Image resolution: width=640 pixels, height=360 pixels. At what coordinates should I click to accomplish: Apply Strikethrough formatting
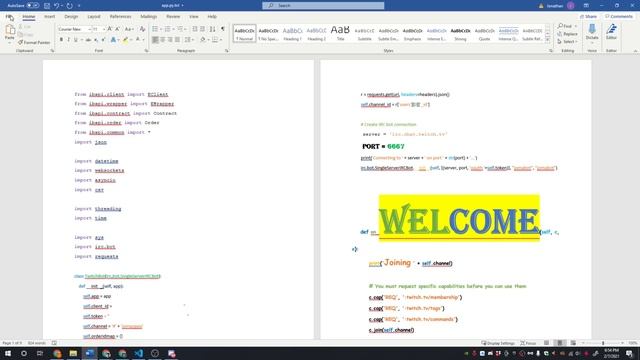[88, 40]
